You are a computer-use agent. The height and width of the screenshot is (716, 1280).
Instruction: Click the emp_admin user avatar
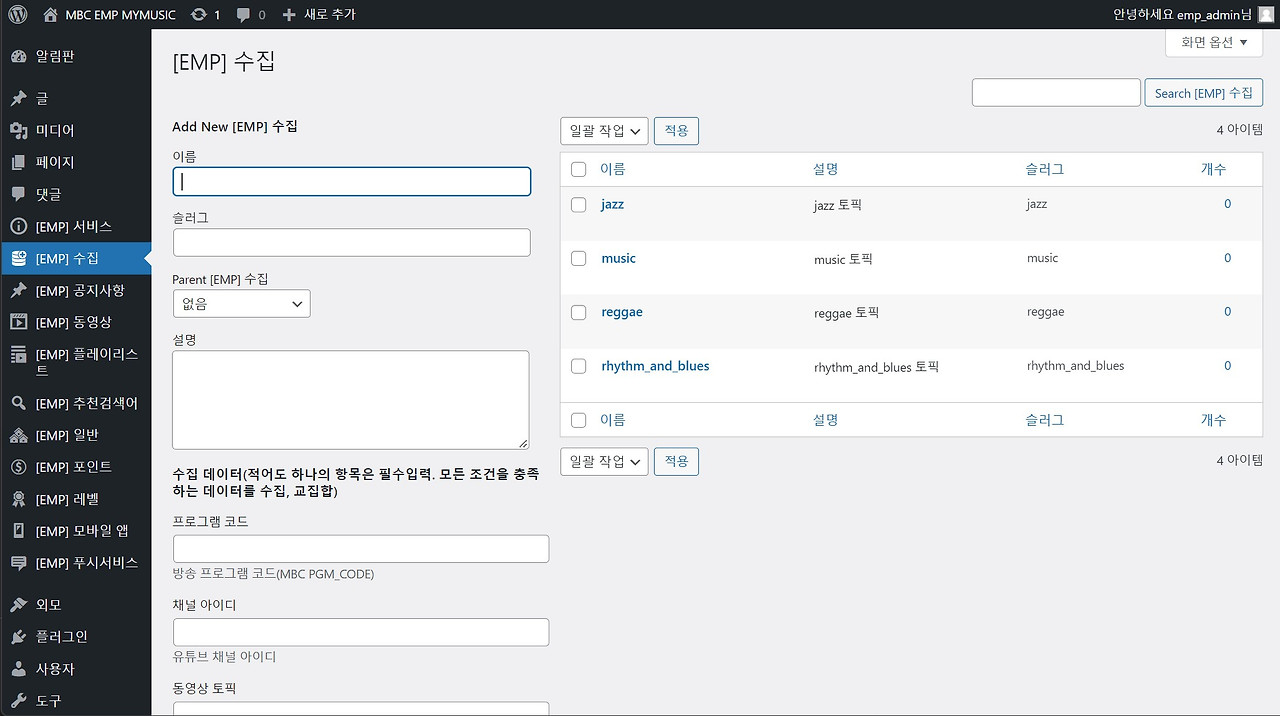tap(1266, 14)
